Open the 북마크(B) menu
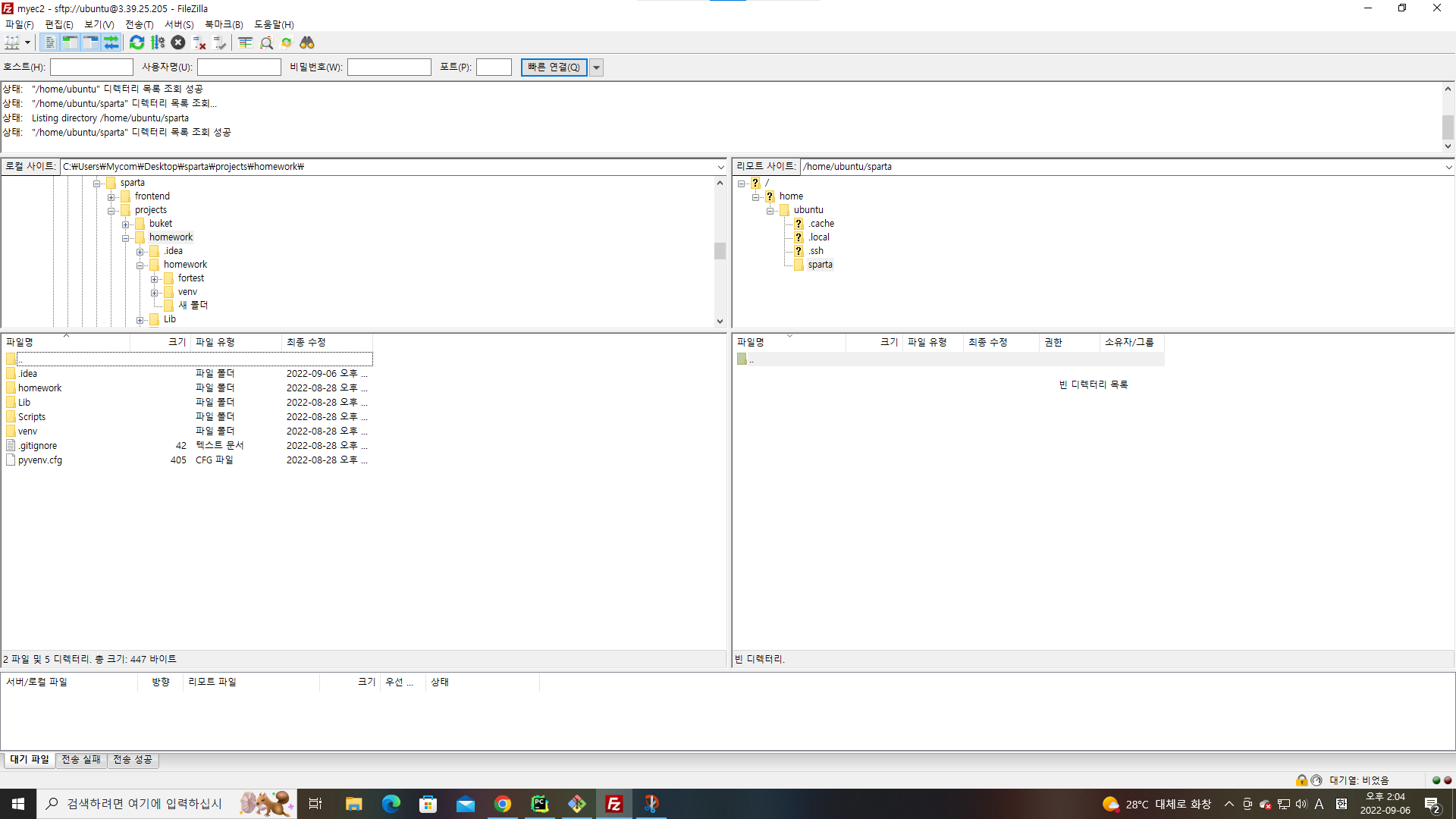 pos(224,24)
